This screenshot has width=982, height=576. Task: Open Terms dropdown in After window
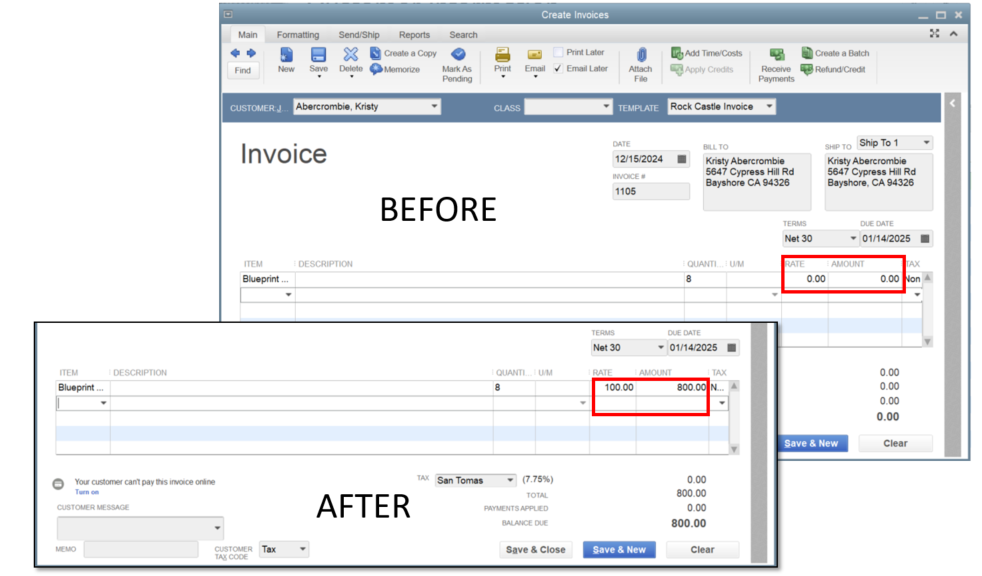(660, 347)
